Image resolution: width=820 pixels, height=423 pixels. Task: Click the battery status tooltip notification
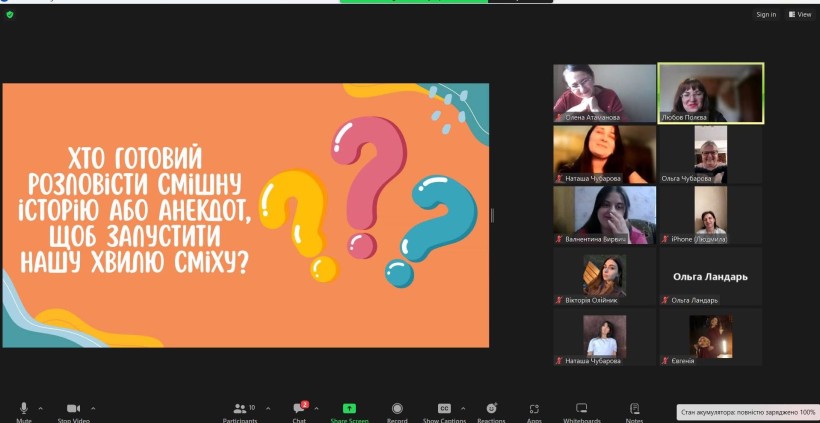[x=748, y=412]
